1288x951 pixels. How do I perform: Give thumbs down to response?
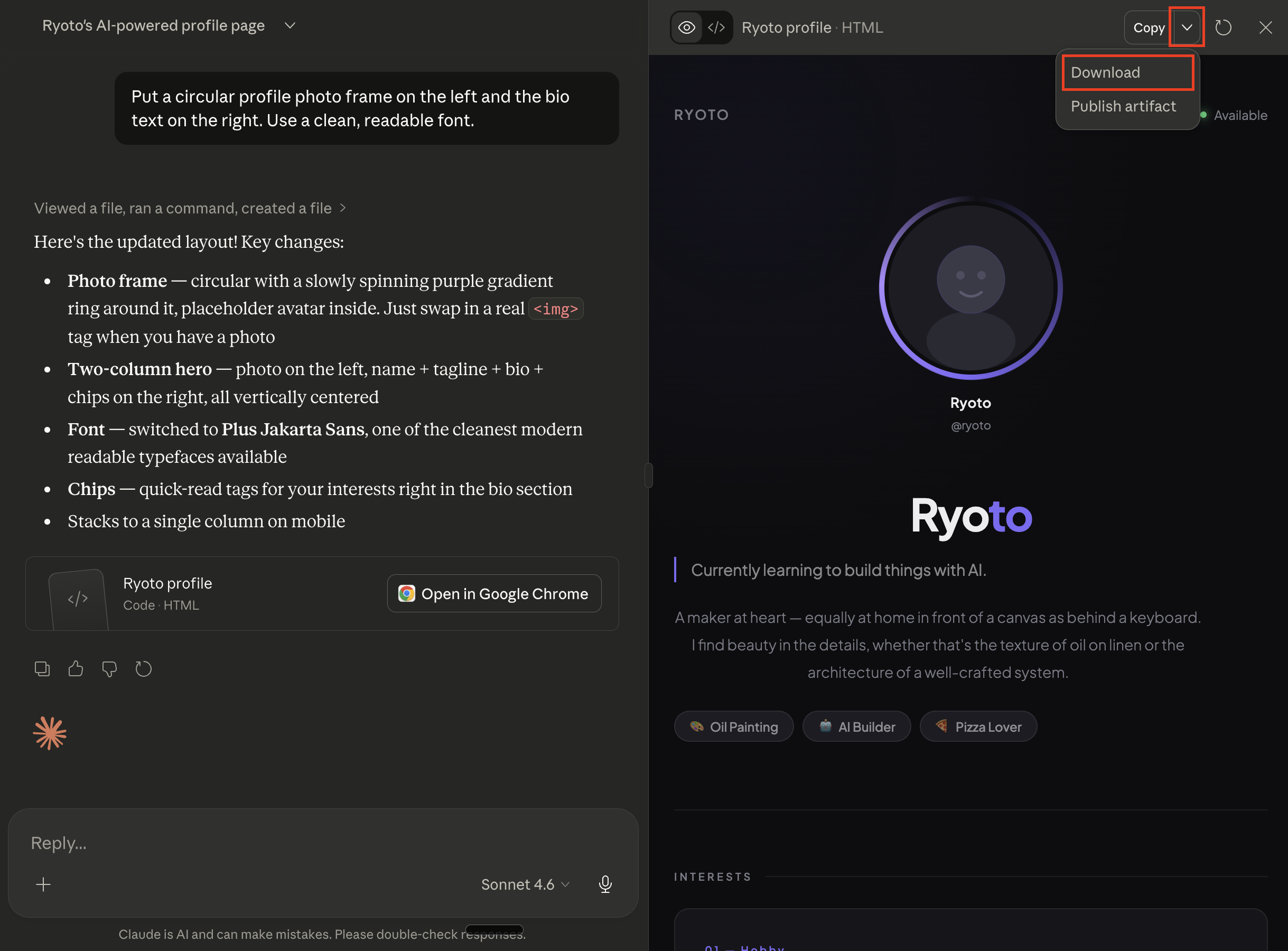tap(109, 669)
